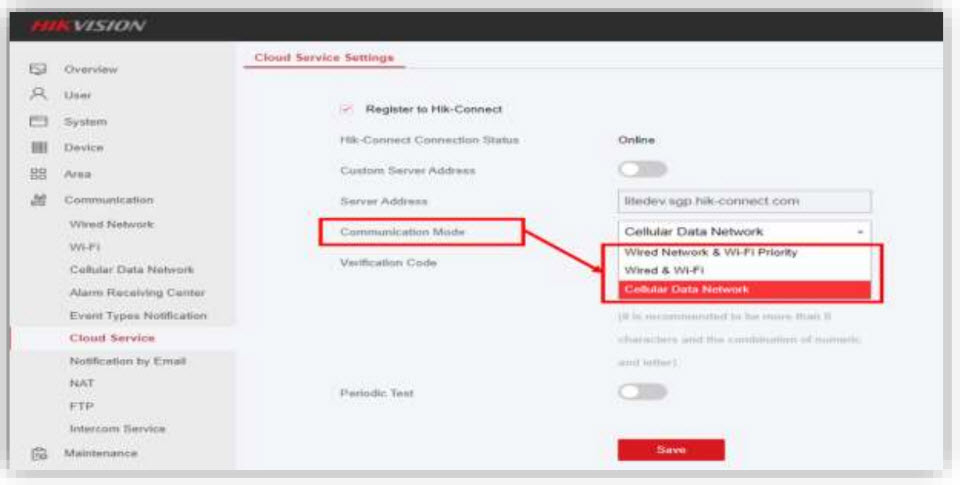Image resolution: width=960 pixels, height=485 pixels.
Task: Open the Cloud Service Settings tab
Action: (x=324, y=58)
